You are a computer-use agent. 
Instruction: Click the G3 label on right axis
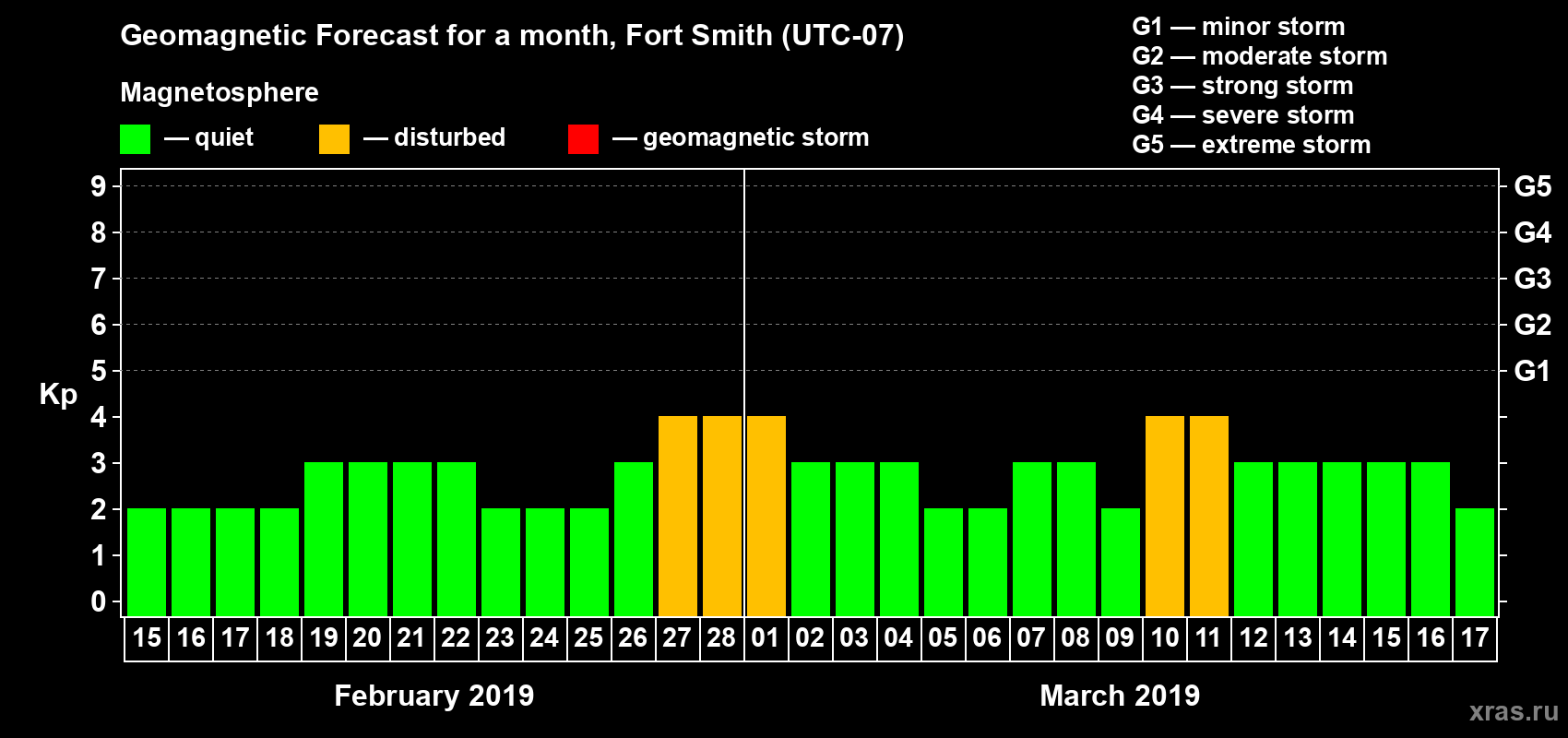pos(1533,279)
